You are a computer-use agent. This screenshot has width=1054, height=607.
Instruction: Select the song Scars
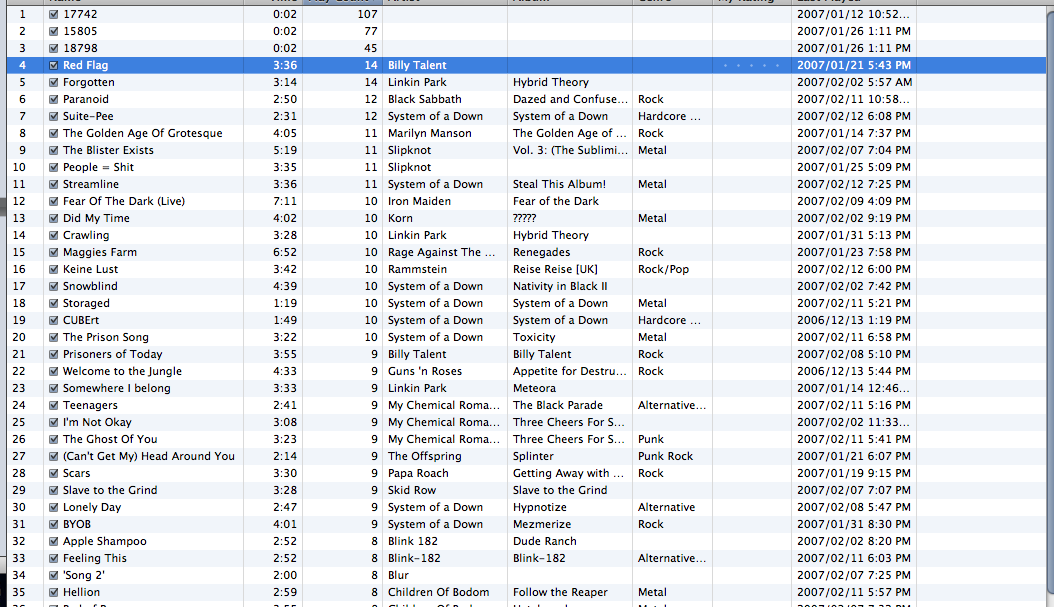pos(76,473)
